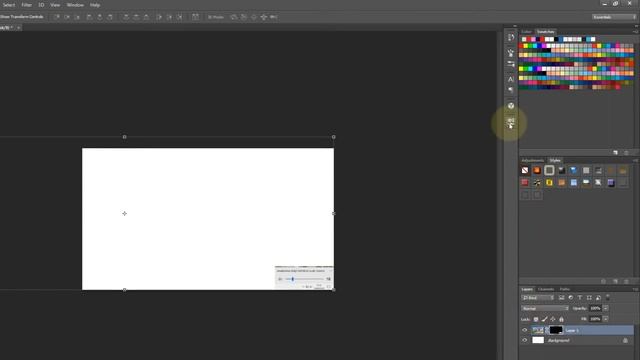
Task: Switch to the Channels tab
Action: tap(546, 289)
